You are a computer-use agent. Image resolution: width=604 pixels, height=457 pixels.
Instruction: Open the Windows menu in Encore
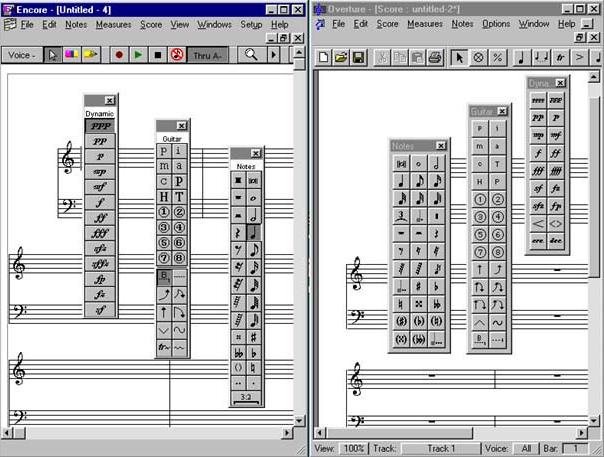214,25
